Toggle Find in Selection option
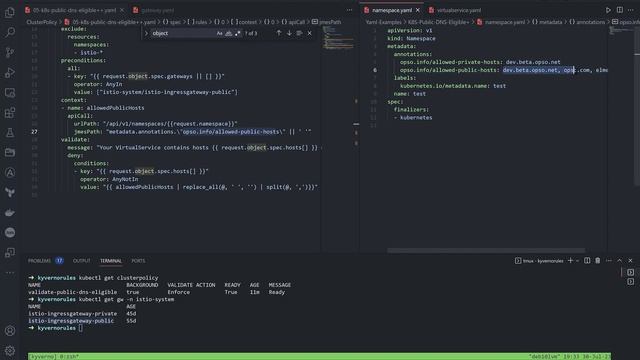Image resolution: width=640 pixels, height=360 pixels. [x=299, y=33]
